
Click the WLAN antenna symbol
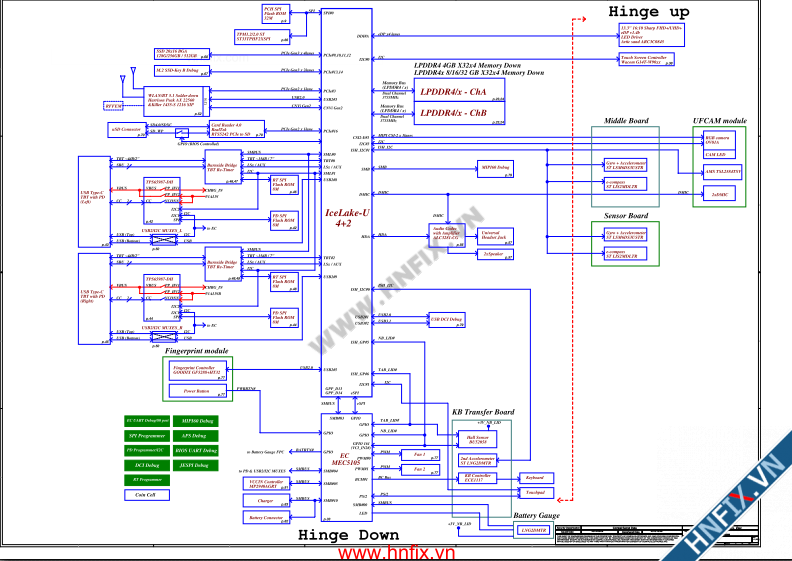pos(130,76)
